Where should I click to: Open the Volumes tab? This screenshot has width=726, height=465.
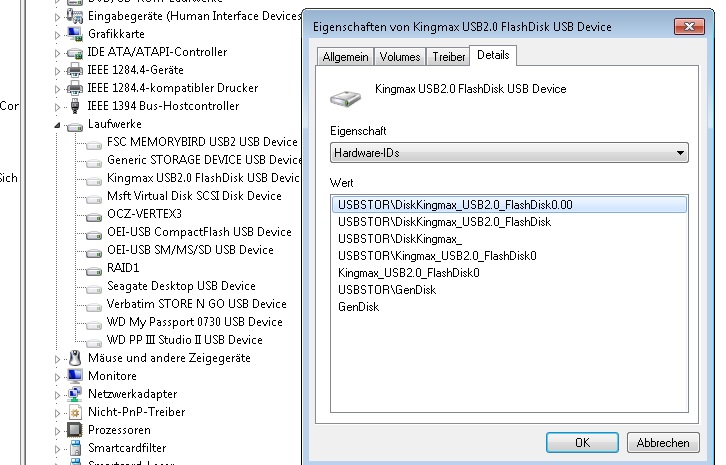click(400, 57)
